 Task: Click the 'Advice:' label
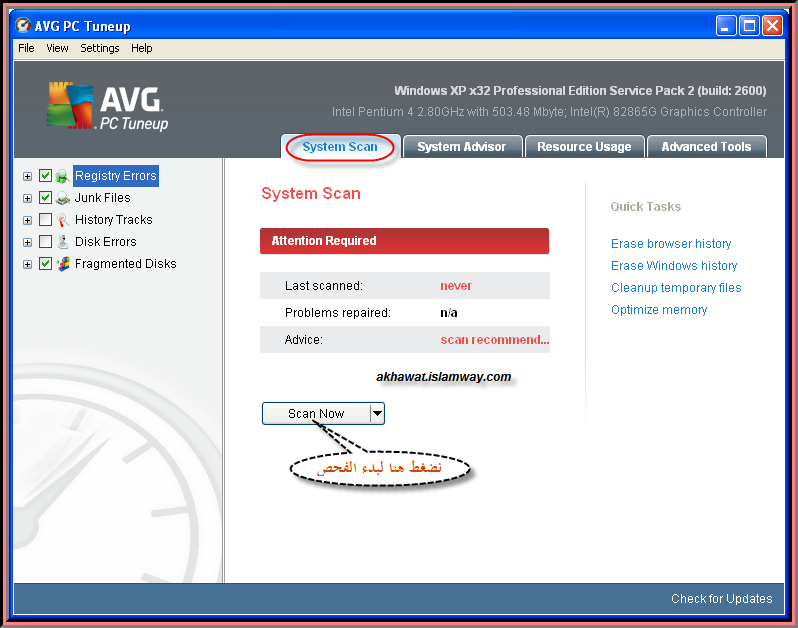click(x=303, y=339)
